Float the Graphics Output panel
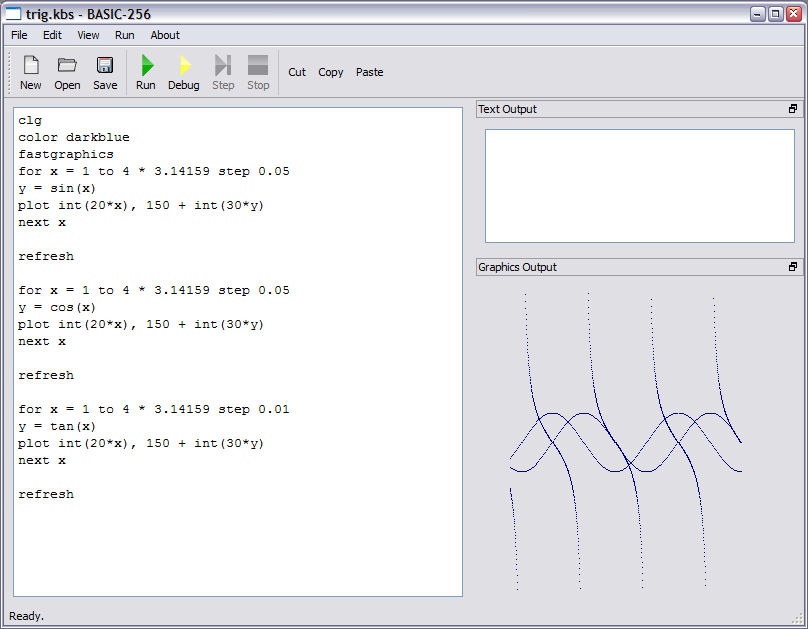Viewport: 808px width, 629px height. (793, 267)
